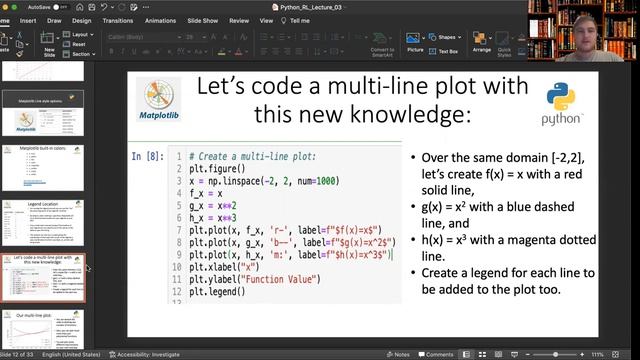This screenshot has width=640, height=360.
Task: Click the Tell me search field
Action: pos(295,21)
